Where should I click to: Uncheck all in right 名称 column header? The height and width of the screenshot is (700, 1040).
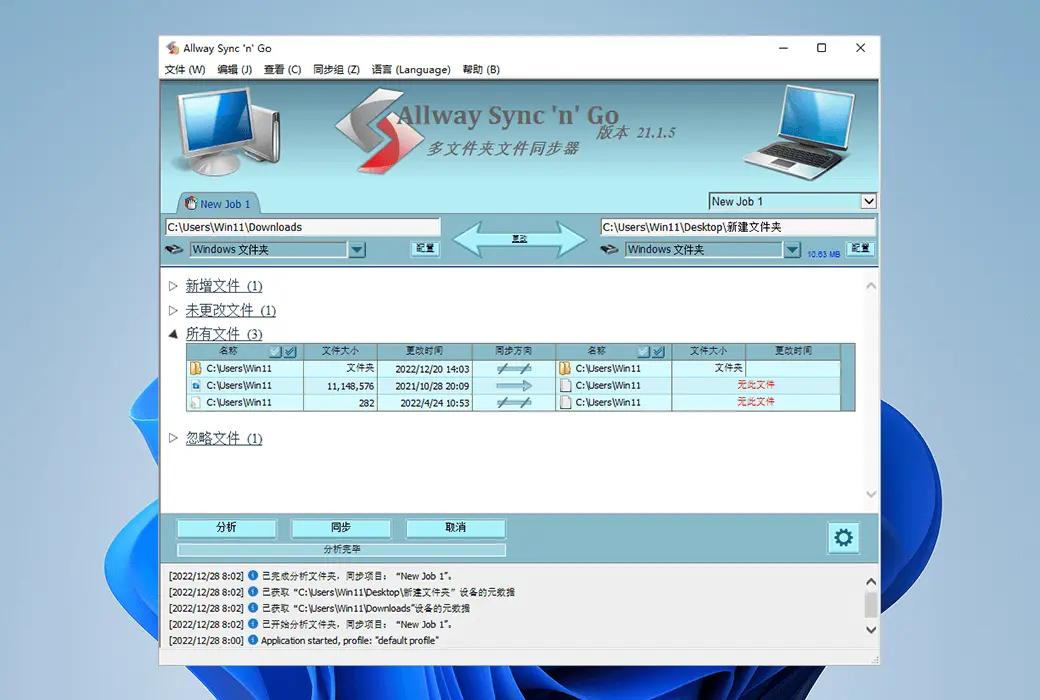(644, 351)
